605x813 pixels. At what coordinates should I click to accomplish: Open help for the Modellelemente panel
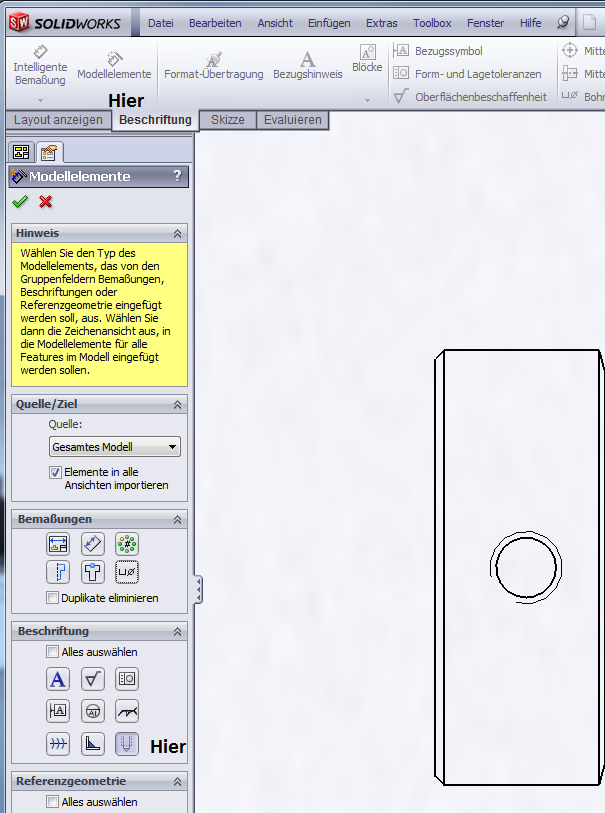tap(178, 176)
